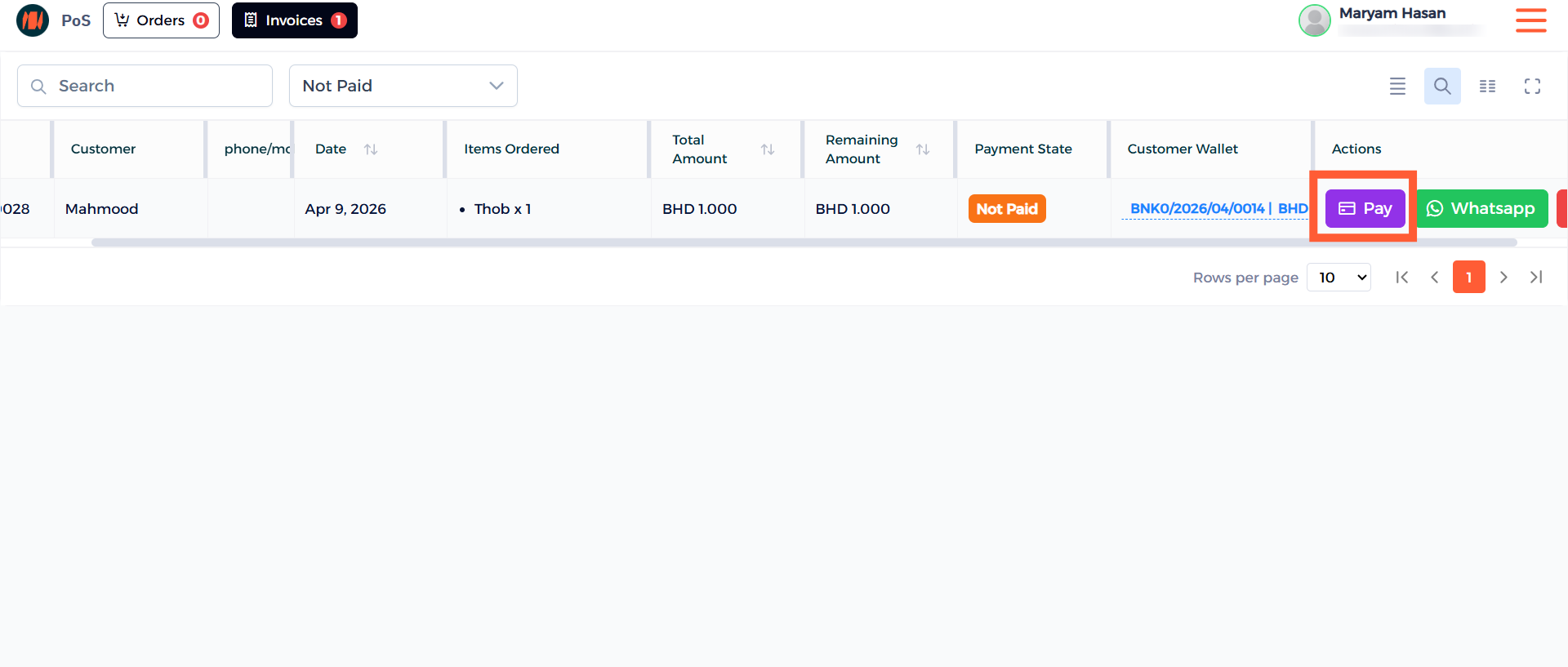Click the horizontal table scrollbar
The height and width of the screenshot is (667, 1568).
pyautogui.click(x=804, y=242)
